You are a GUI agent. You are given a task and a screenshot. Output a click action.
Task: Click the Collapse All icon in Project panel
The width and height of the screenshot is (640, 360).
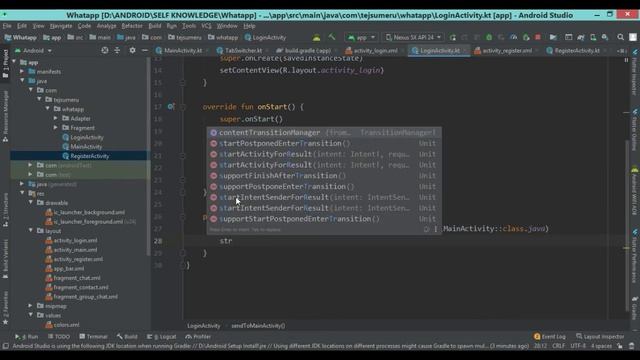pyautogui.click(x=117, y=50)
